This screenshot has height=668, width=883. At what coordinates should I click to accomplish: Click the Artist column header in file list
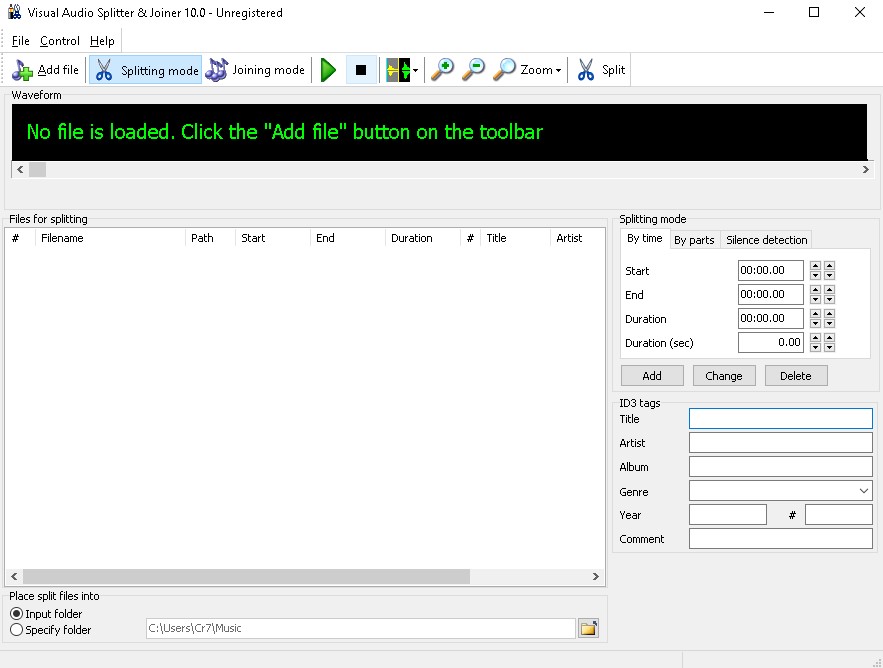click(x=577, y=238)
